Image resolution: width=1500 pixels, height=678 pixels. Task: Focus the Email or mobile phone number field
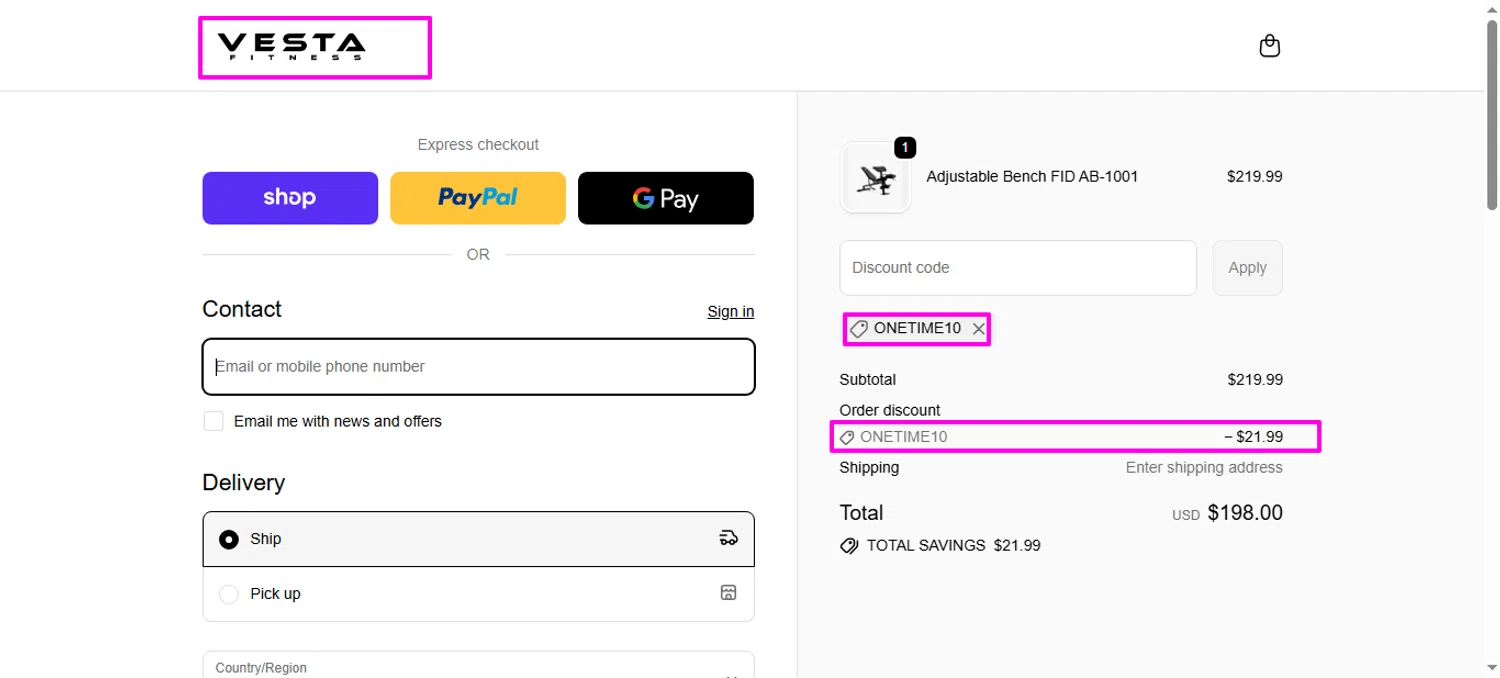pos(478,366)
